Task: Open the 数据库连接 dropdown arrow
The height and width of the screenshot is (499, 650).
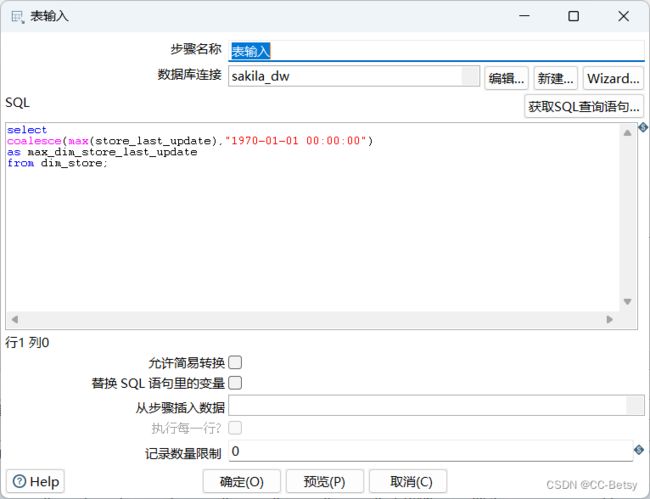Action: [470, 76]
